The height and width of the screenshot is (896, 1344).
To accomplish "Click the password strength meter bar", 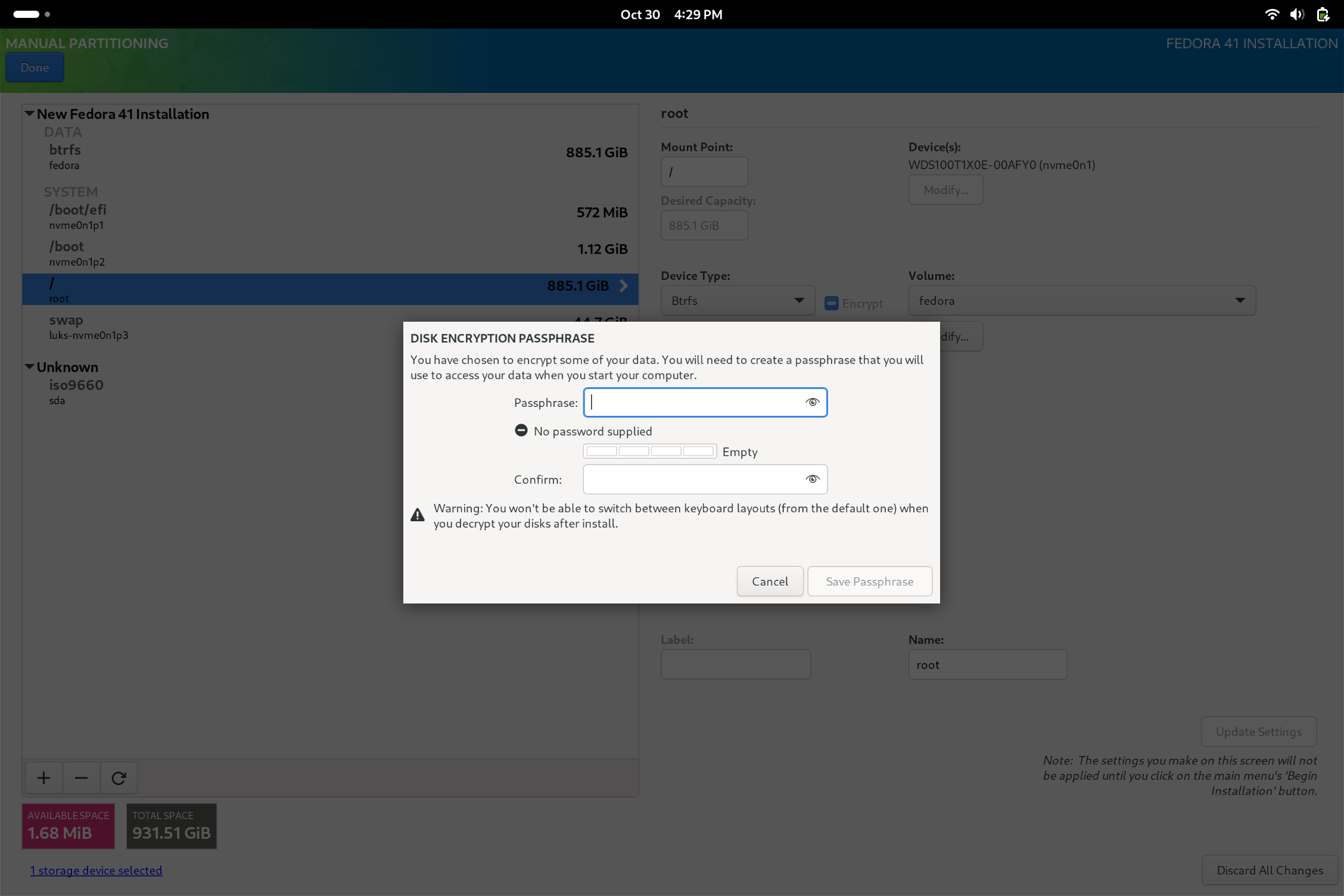I will tap(649, 451).
